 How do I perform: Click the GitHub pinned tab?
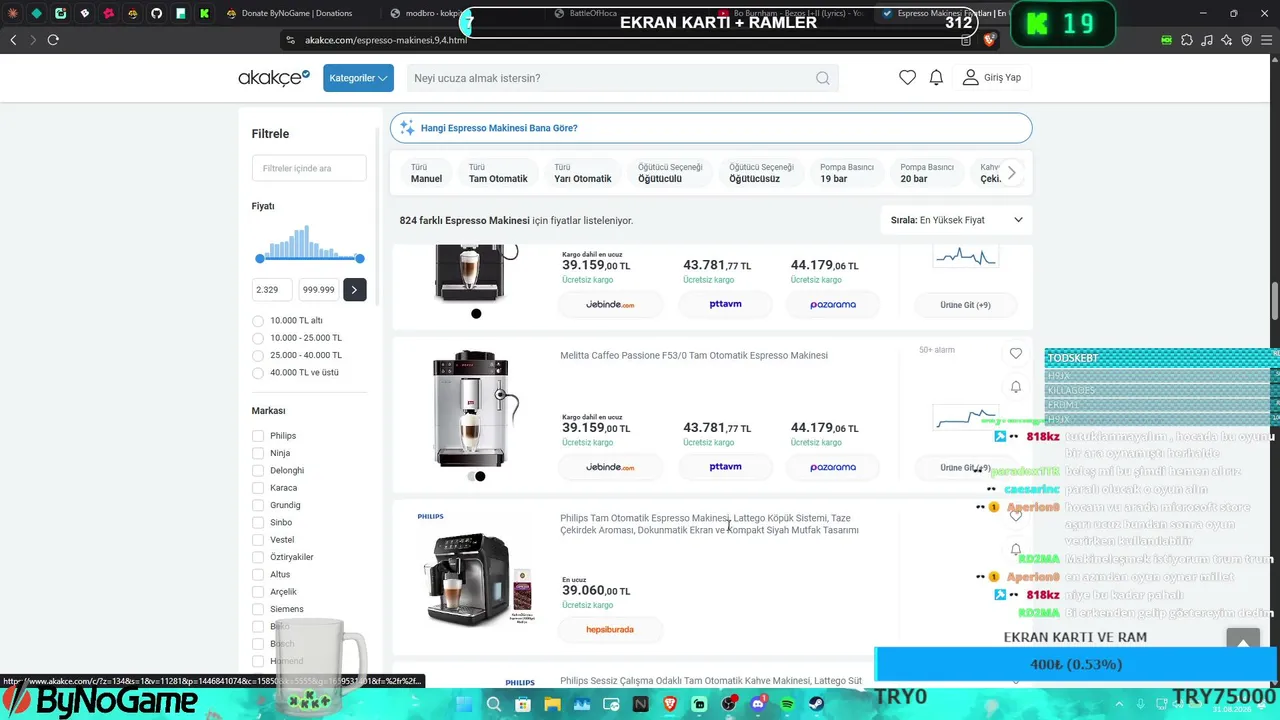pos(156,13)
